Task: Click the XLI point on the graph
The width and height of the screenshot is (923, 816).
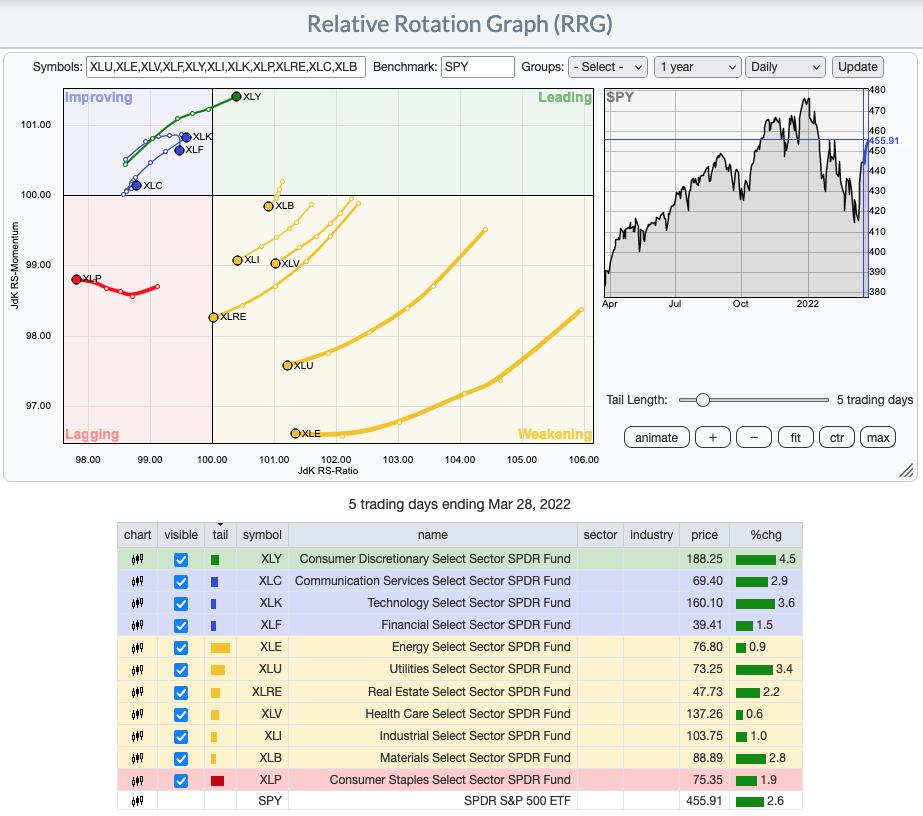Action: click(x=237, y=260)
